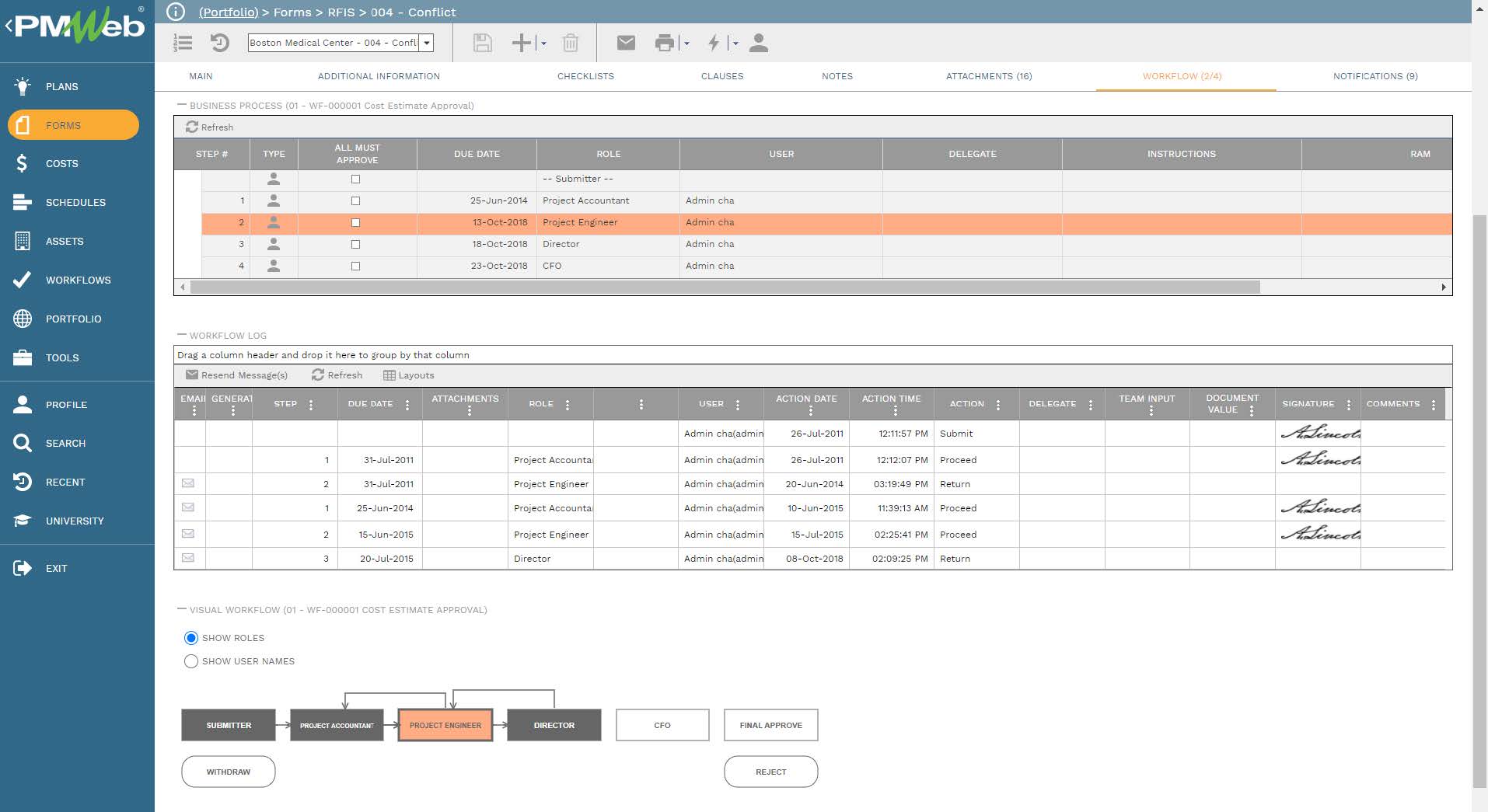Screen dimensions: 1488x812
Task: Select the Print icon on the toolbar
Action: [665, 43]
